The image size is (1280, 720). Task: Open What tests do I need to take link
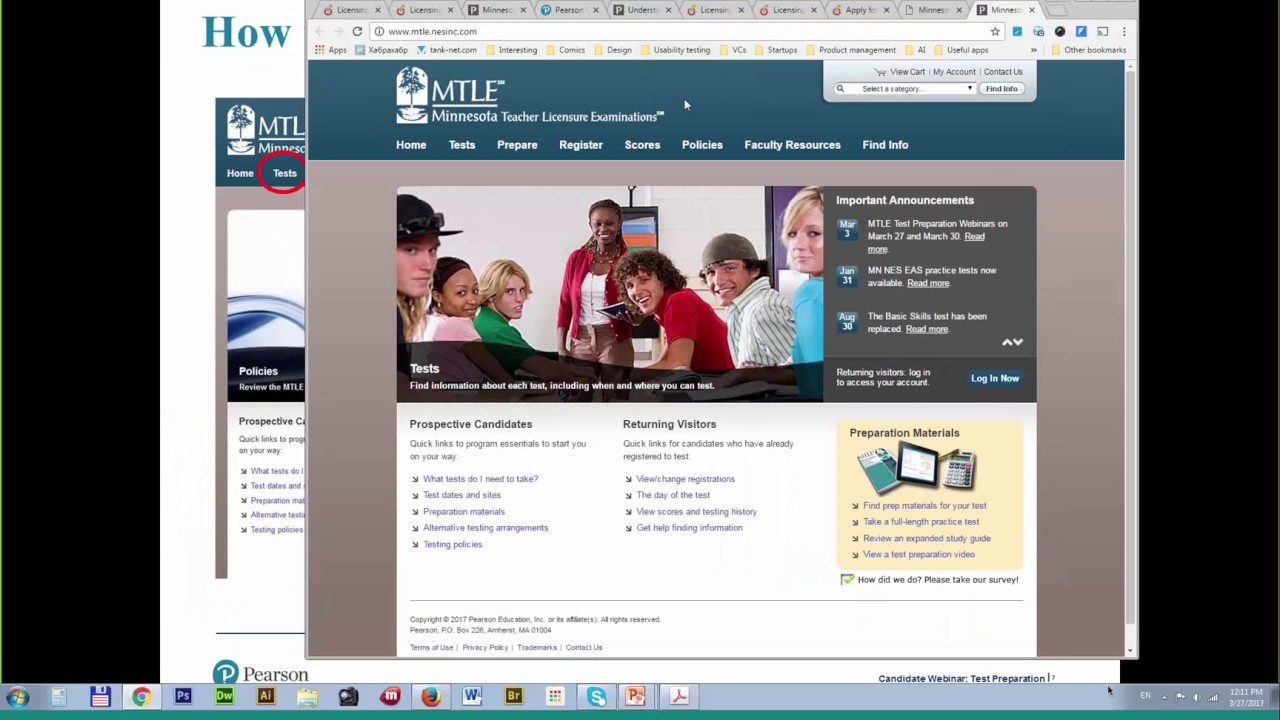(x=480, y=479)
